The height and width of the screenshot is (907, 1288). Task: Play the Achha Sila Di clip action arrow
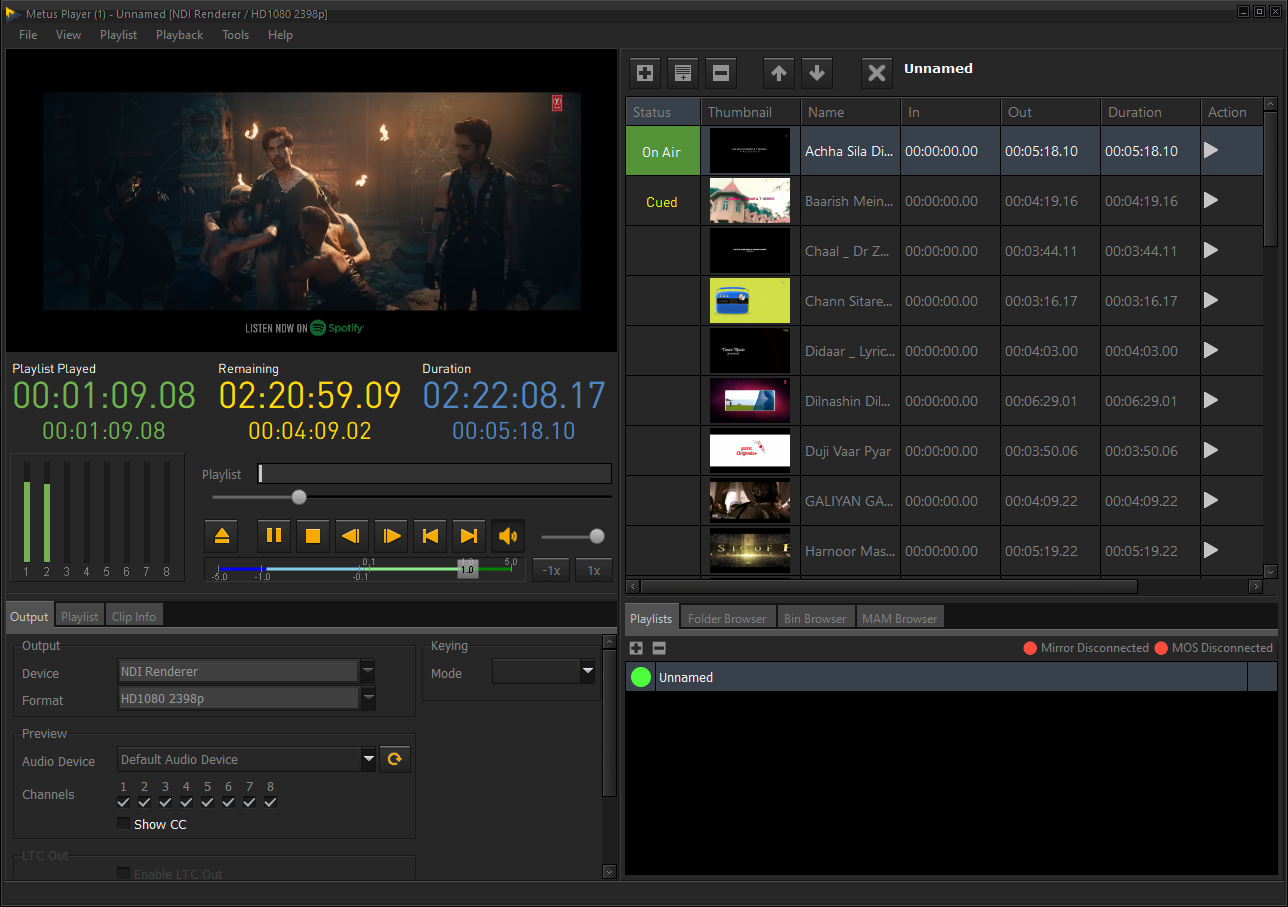pyautogui.click(x=1211, y=150)
